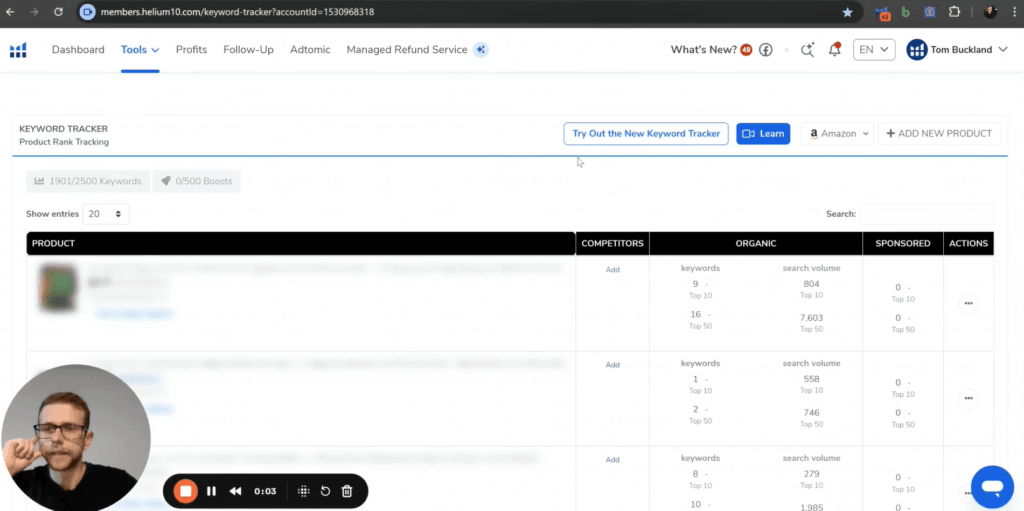Click the 558 search volume value
Image resolution: width=1024 pixels, height=511 pixels.
point(812,379)
